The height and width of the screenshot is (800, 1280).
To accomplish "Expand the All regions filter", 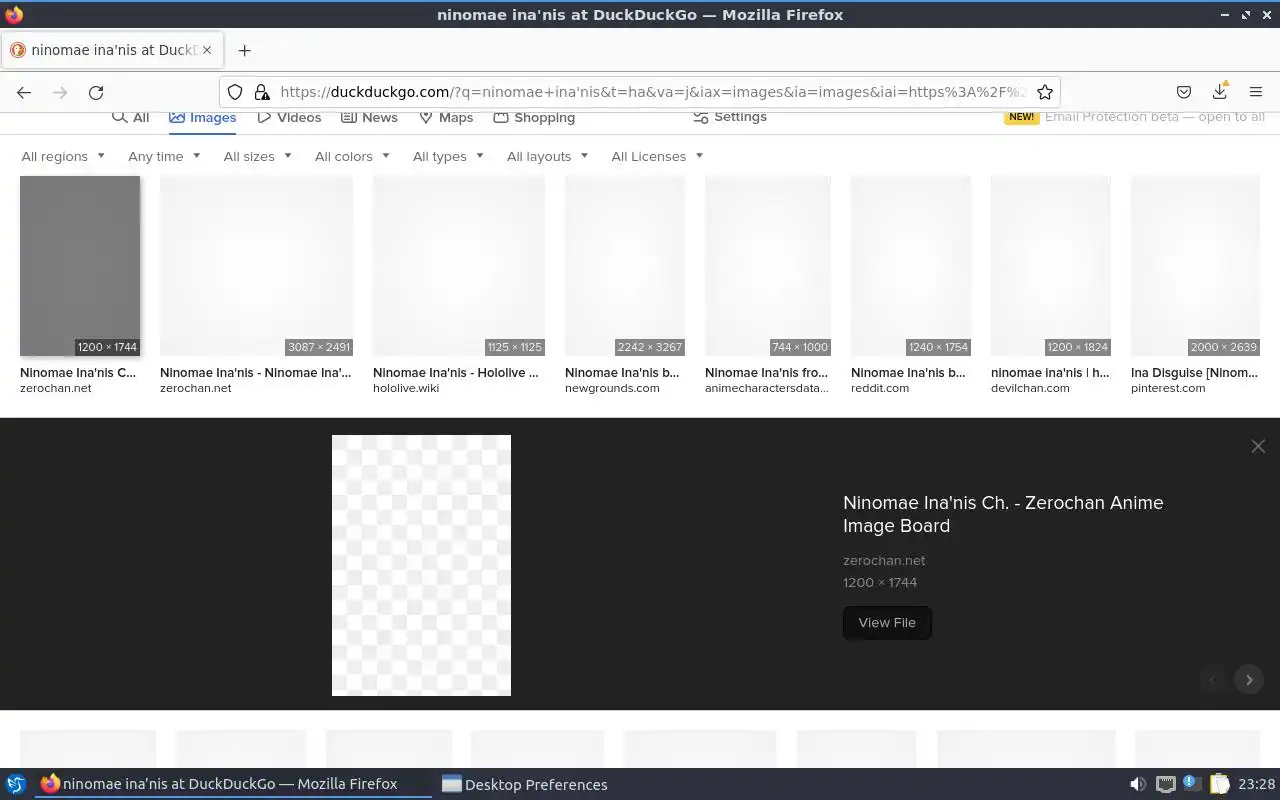I will 63,156.
